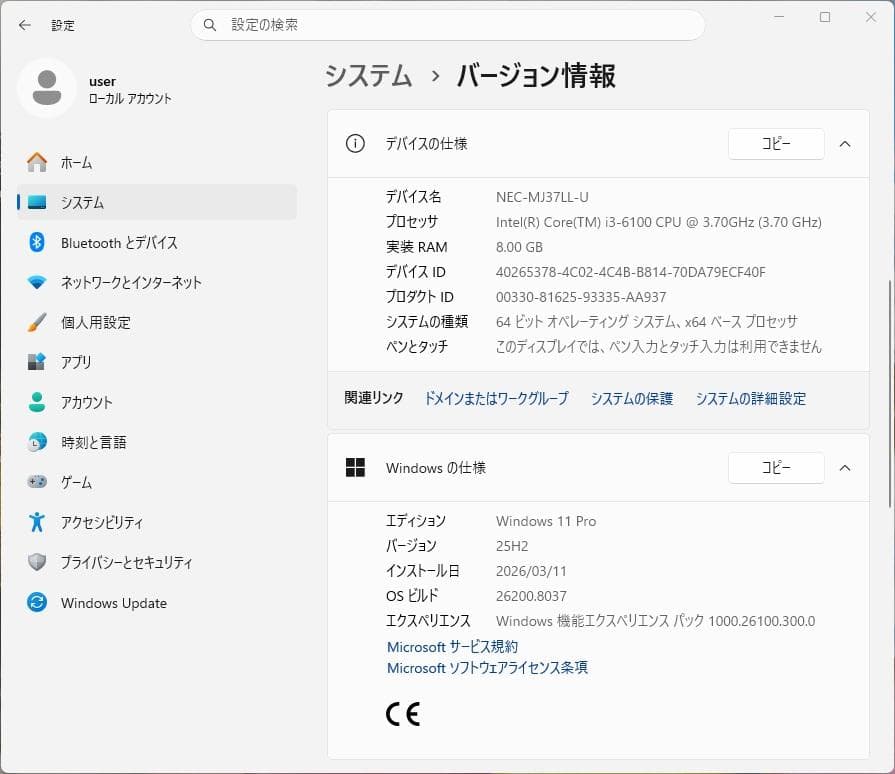Click OS build 26200.8037
The height and width of the screenshot is (774, 895).
531,596
